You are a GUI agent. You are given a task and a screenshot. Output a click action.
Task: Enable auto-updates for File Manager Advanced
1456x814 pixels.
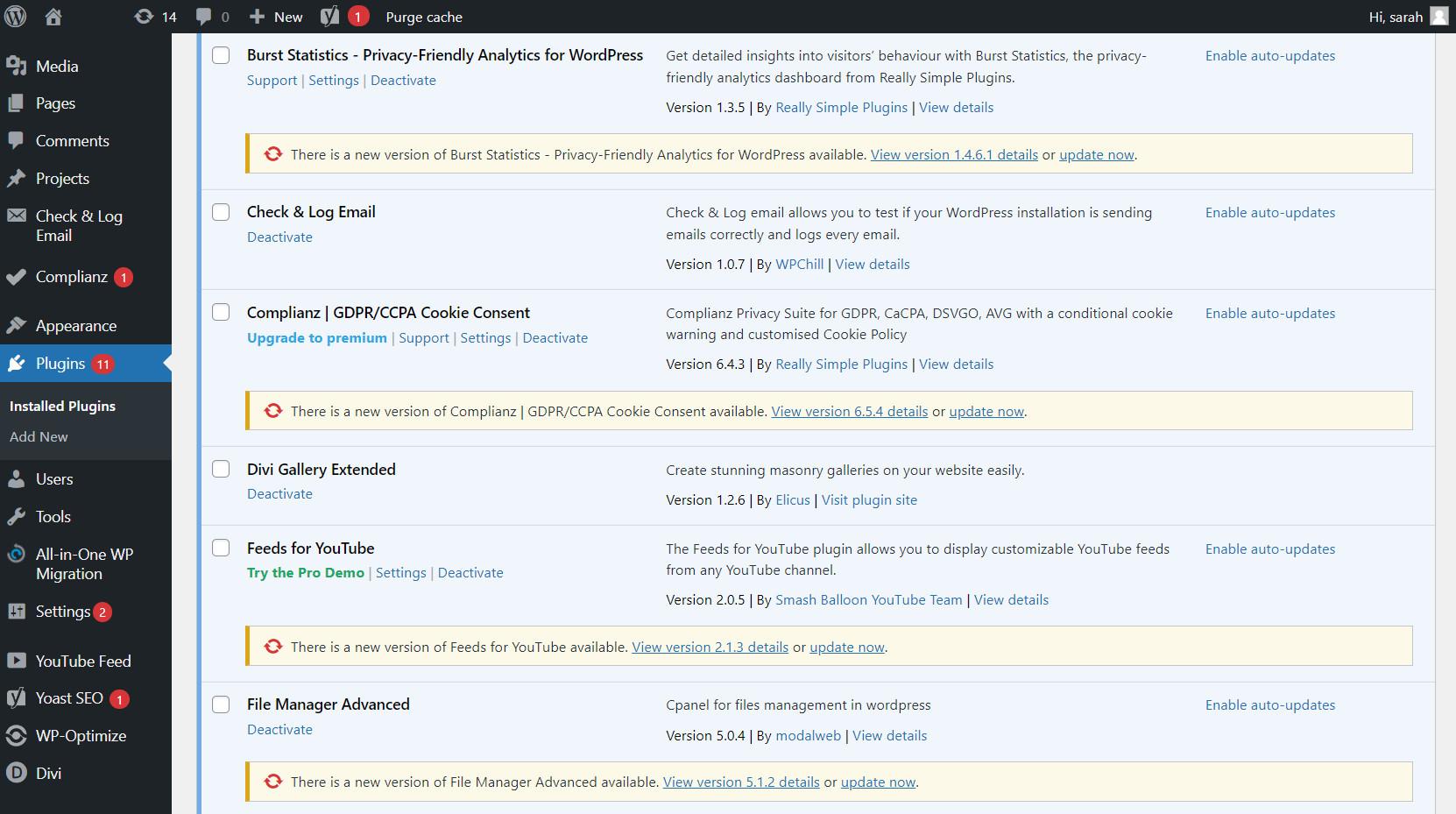[x=1270, y=704]
